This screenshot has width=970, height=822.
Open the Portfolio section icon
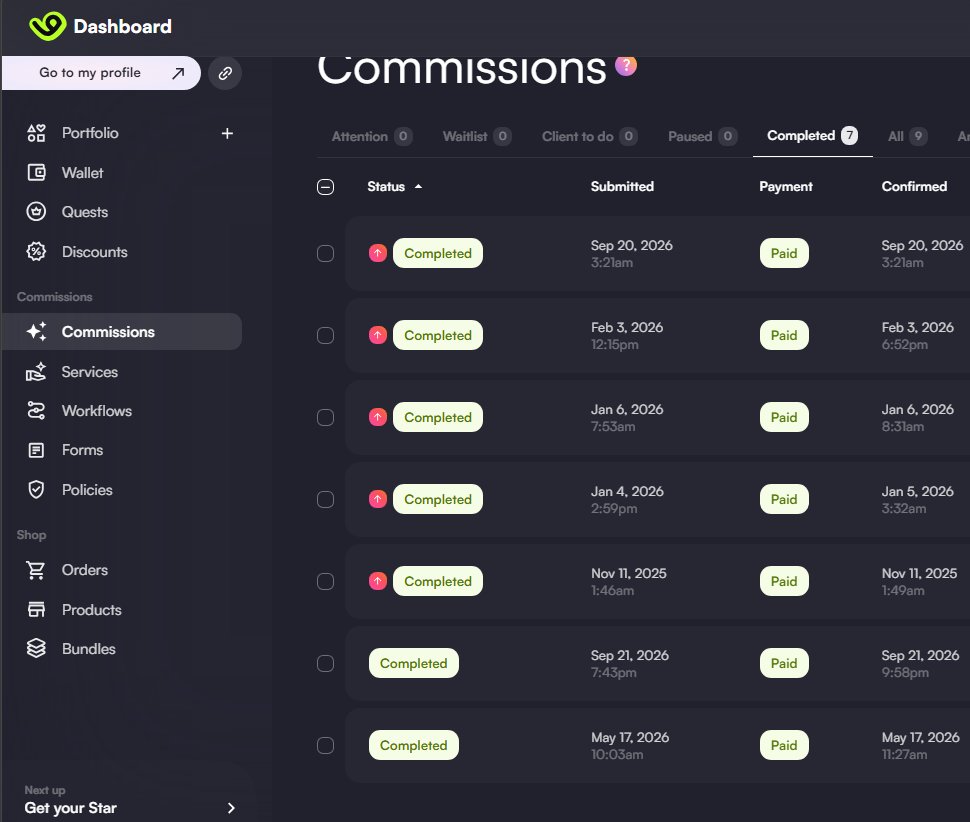[36, 133]
